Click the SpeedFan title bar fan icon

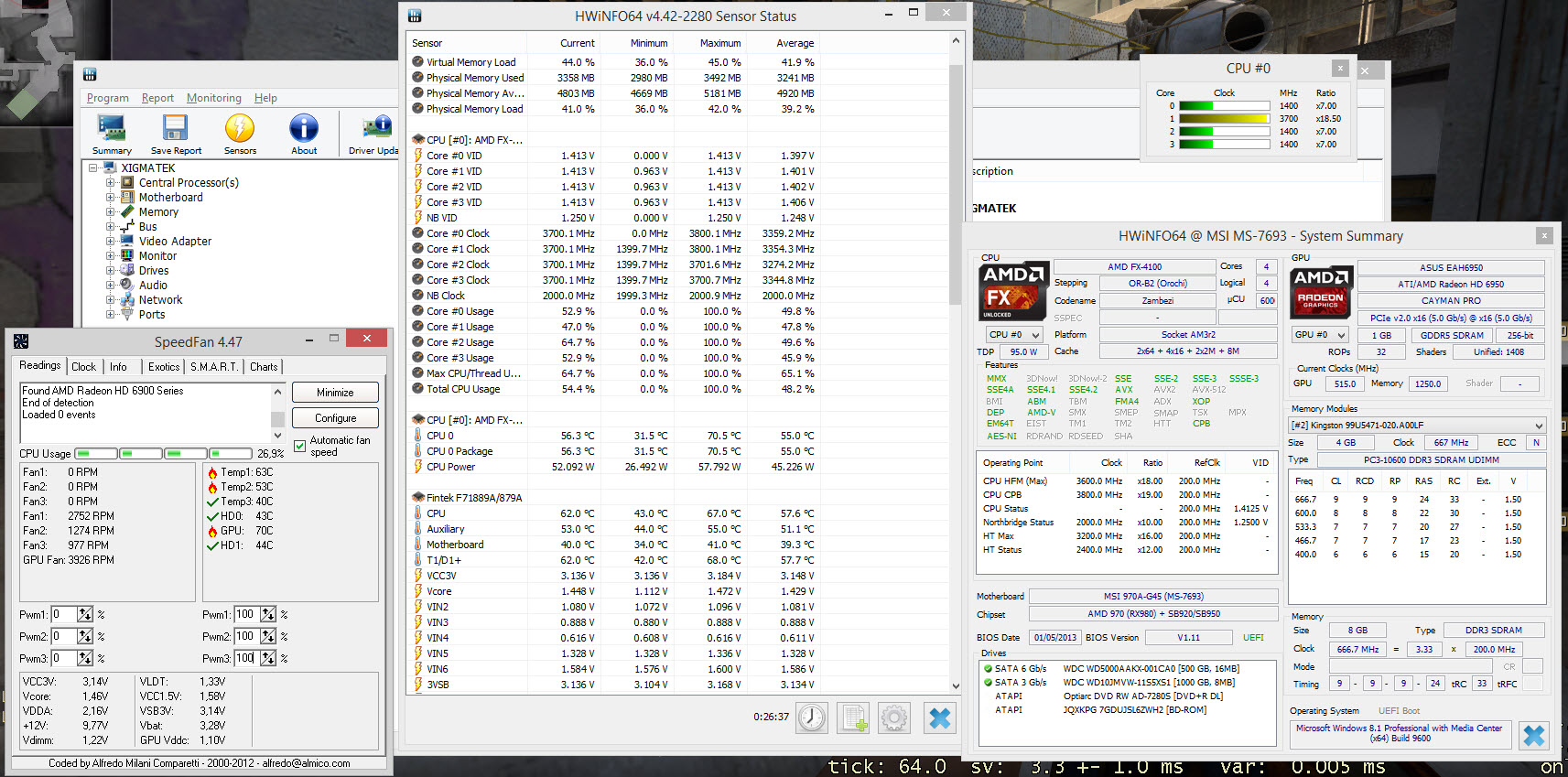[21, 341]
